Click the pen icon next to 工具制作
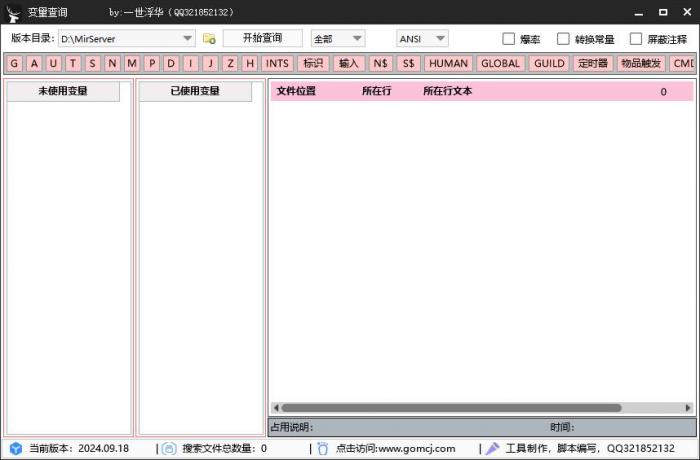Image resolution: width=700 pixels, height=460 pixels. tap(492, 449)
